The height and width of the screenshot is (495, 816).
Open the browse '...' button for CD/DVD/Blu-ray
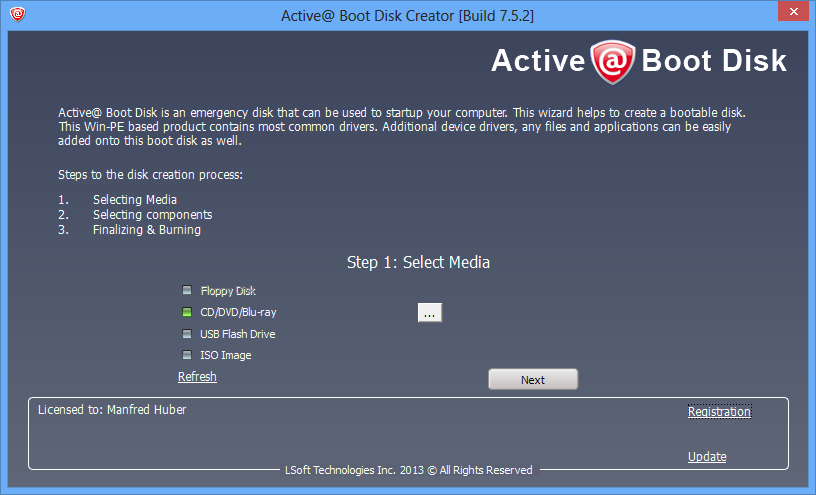tap(430, 313)
